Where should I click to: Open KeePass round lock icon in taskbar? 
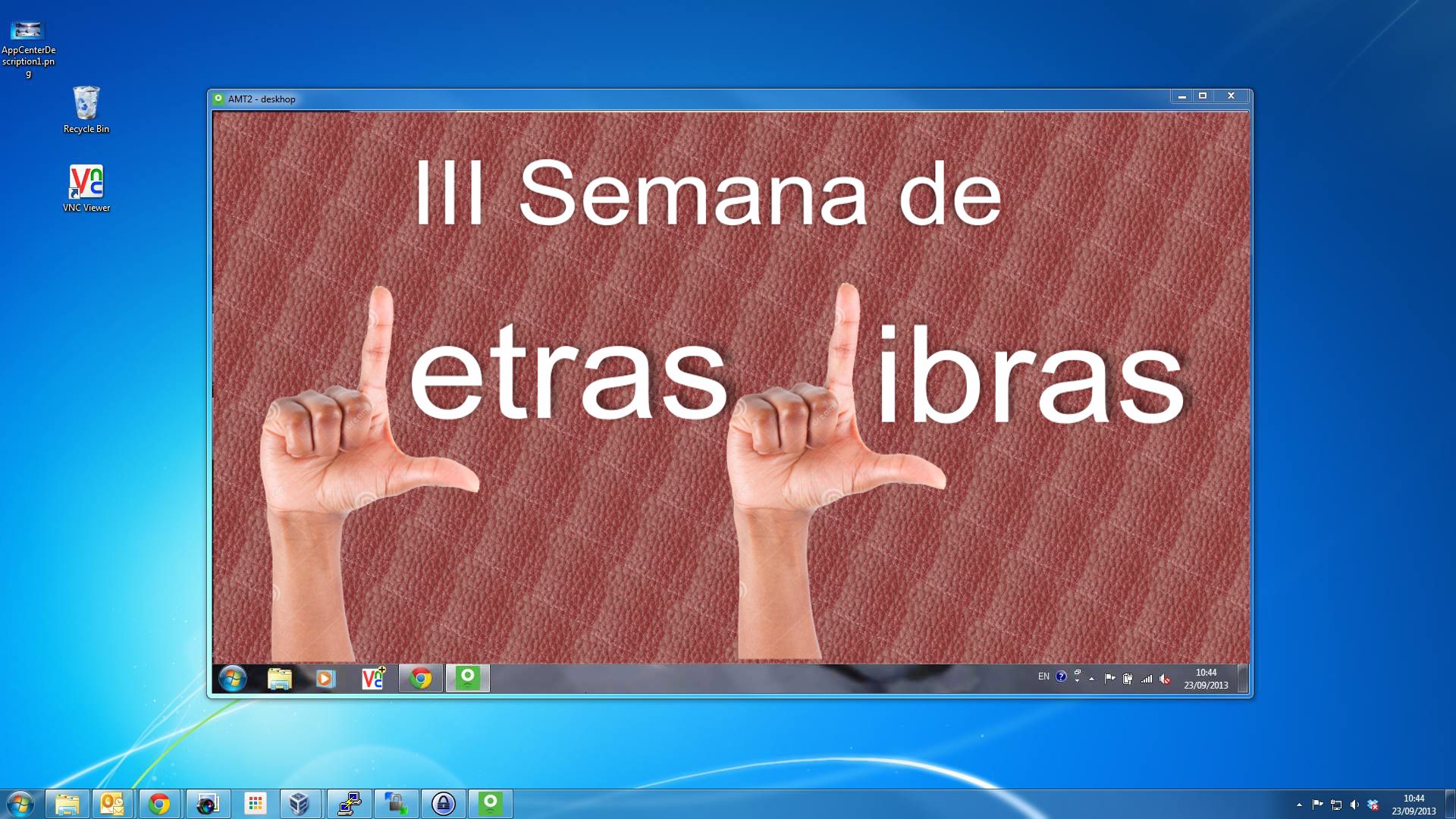click(444, 804)
